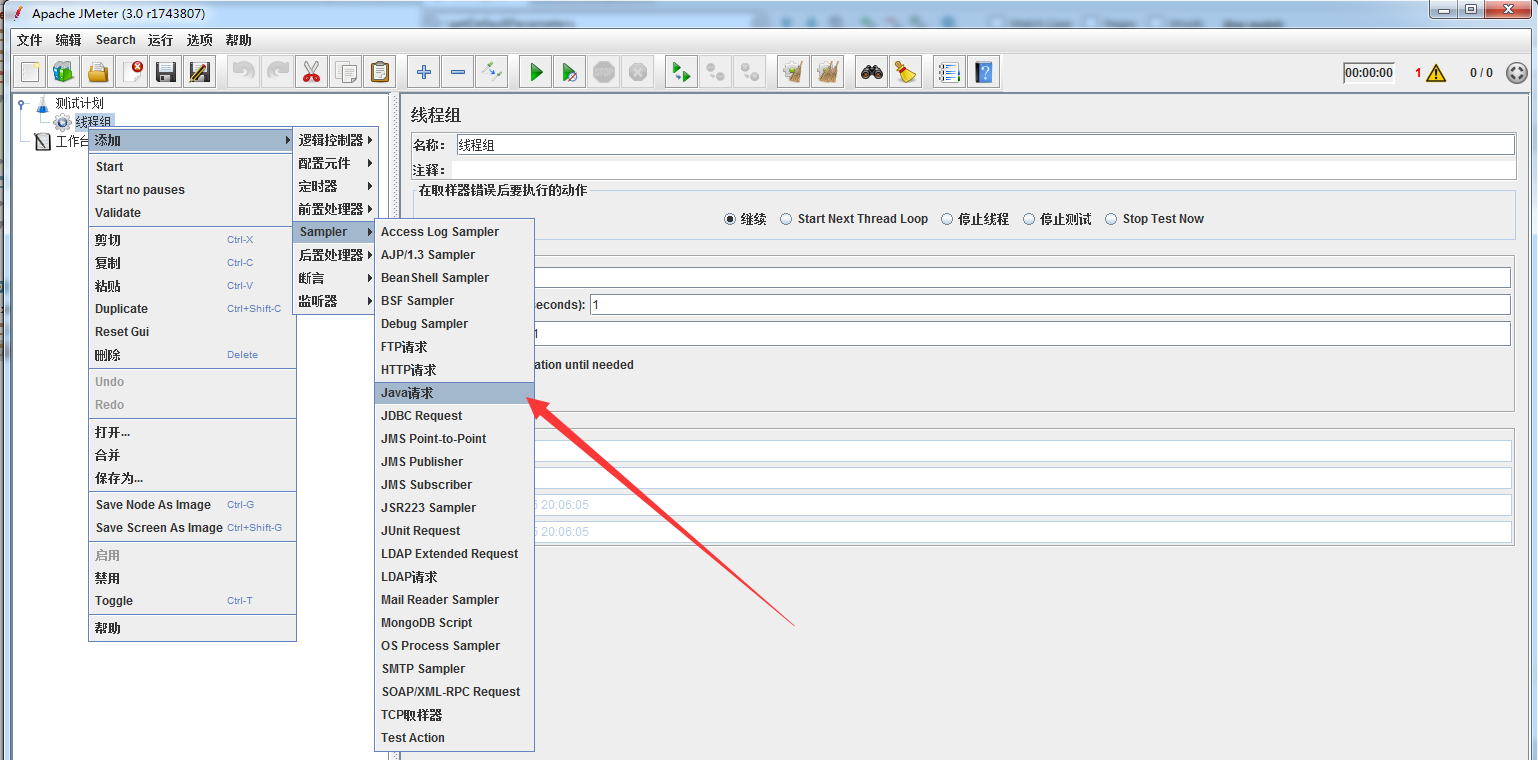The height and width of the screenshot is (760, 1538).
Task: Click the Close test plan icon
Action: (x=132, y=72)
